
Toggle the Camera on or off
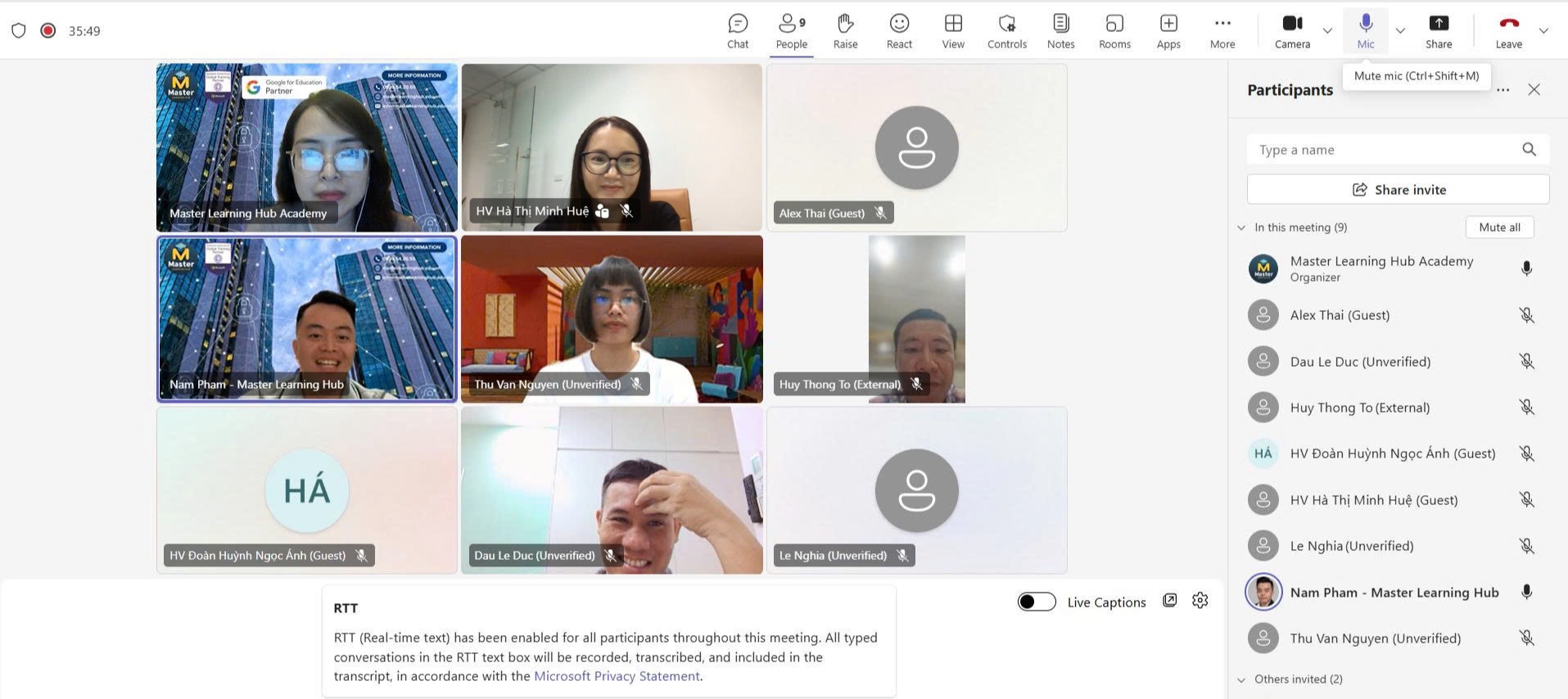click(1292, 31)
